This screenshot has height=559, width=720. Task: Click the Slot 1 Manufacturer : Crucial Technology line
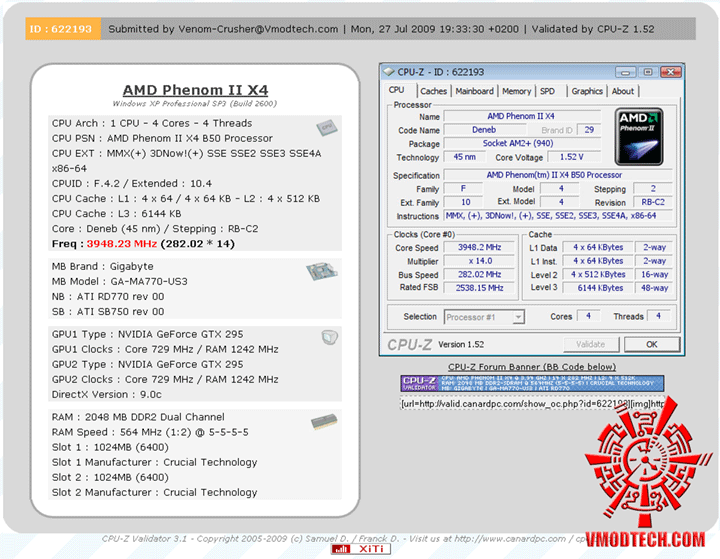pos(154,462)
